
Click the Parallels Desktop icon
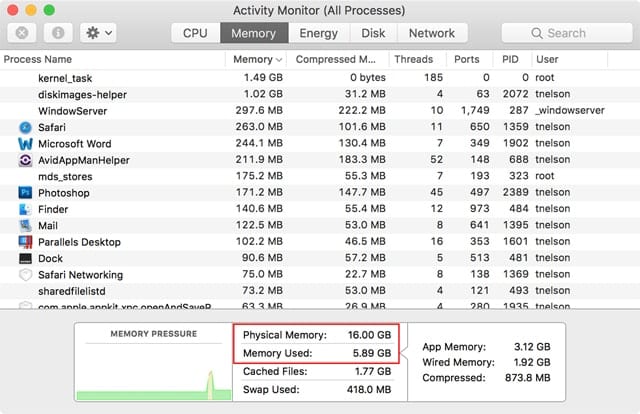[25, 242]
